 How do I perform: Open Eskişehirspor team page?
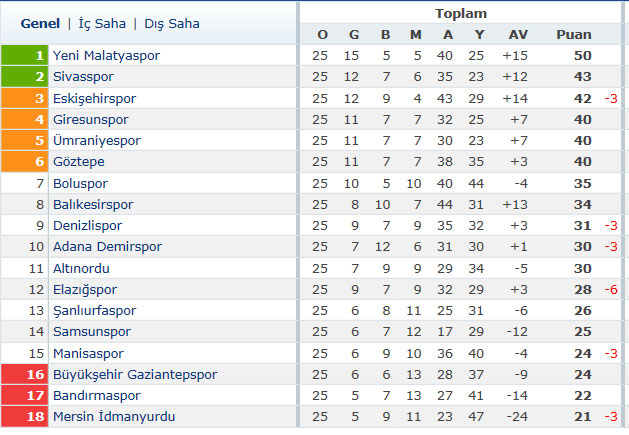click(94, 98)
